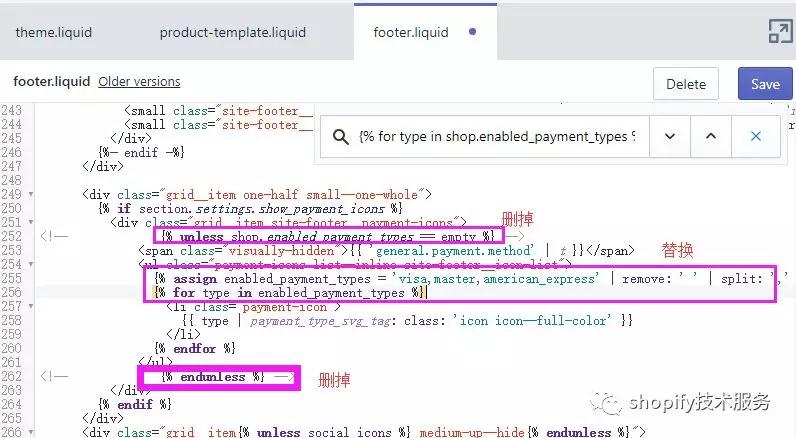Collapse the code fold at line 251
Viewport: 796px width, 438px height.
pos(31,222)
